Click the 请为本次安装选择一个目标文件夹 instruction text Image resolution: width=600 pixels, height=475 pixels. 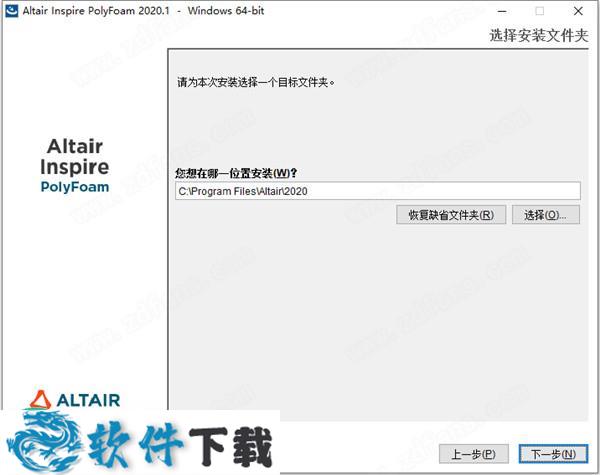[x=256, y=82]
